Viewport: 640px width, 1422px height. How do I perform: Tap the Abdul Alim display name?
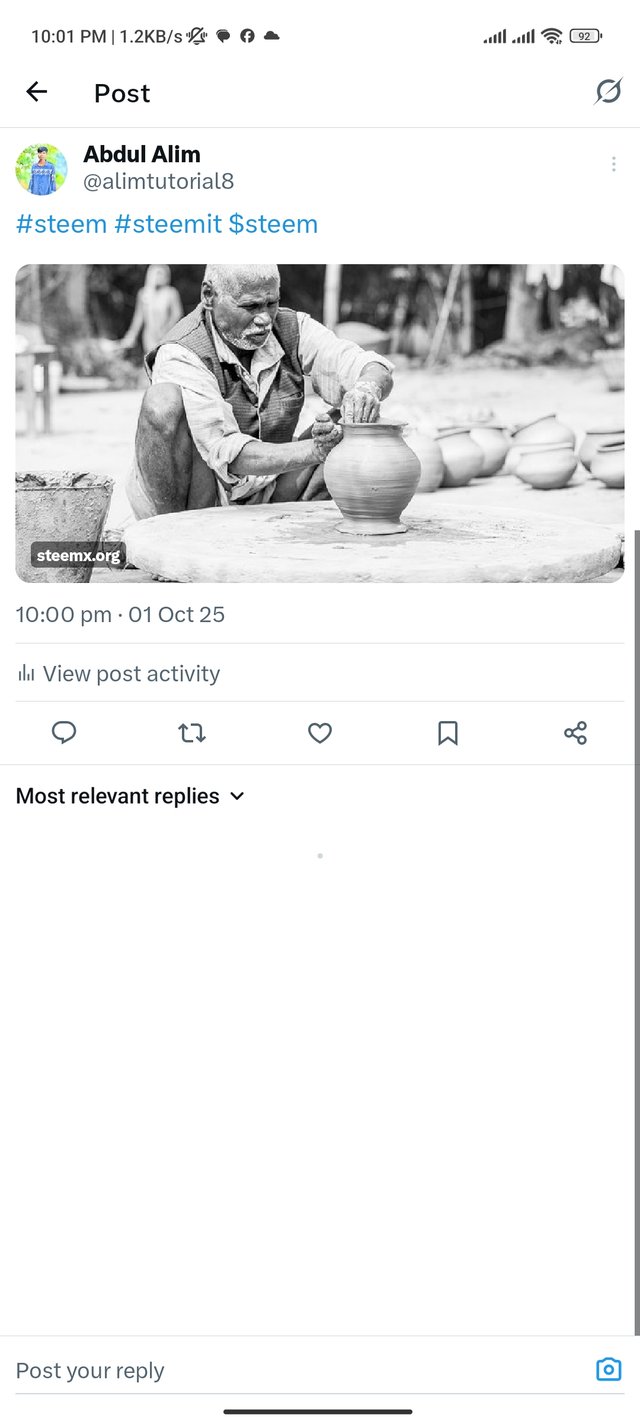pyautogui.click(x=142, y=154)
